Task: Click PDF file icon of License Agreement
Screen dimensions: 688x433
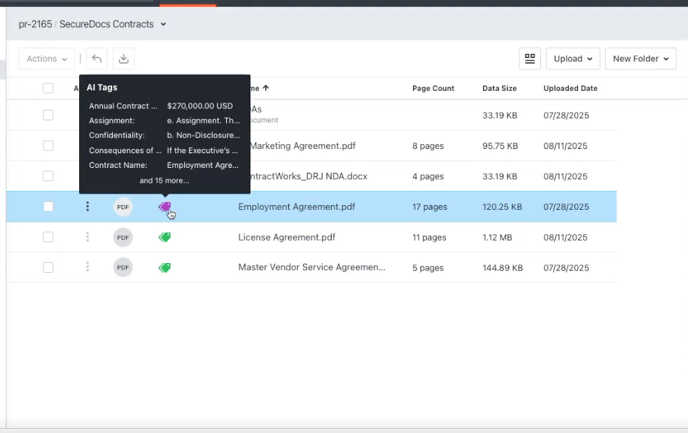Action: [123, 237]
